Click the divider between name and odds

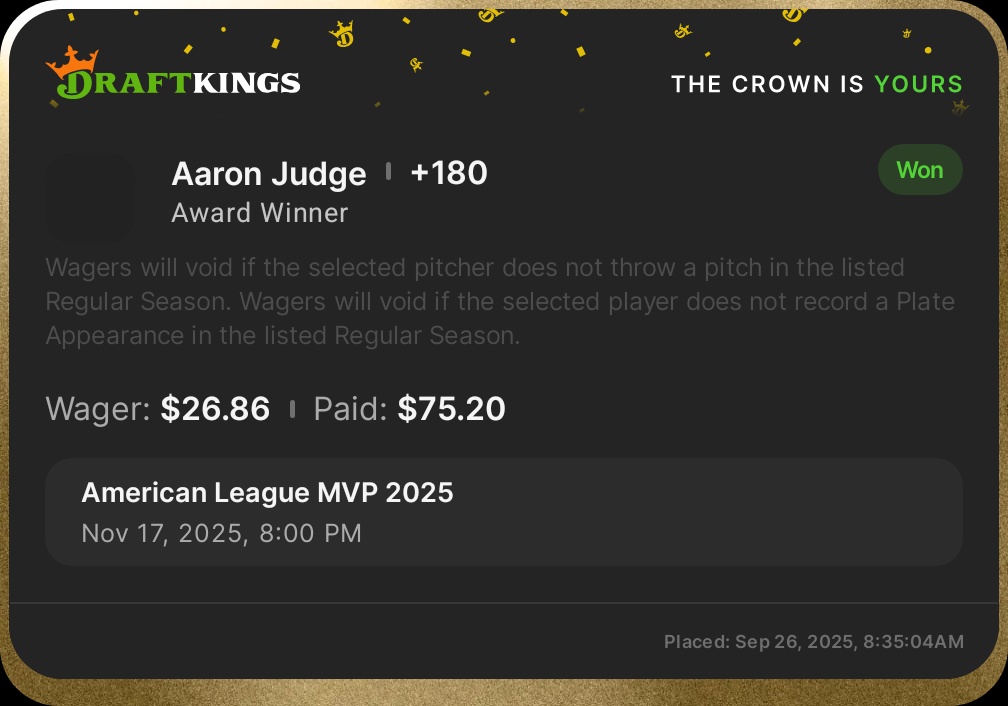click(388, 172)
